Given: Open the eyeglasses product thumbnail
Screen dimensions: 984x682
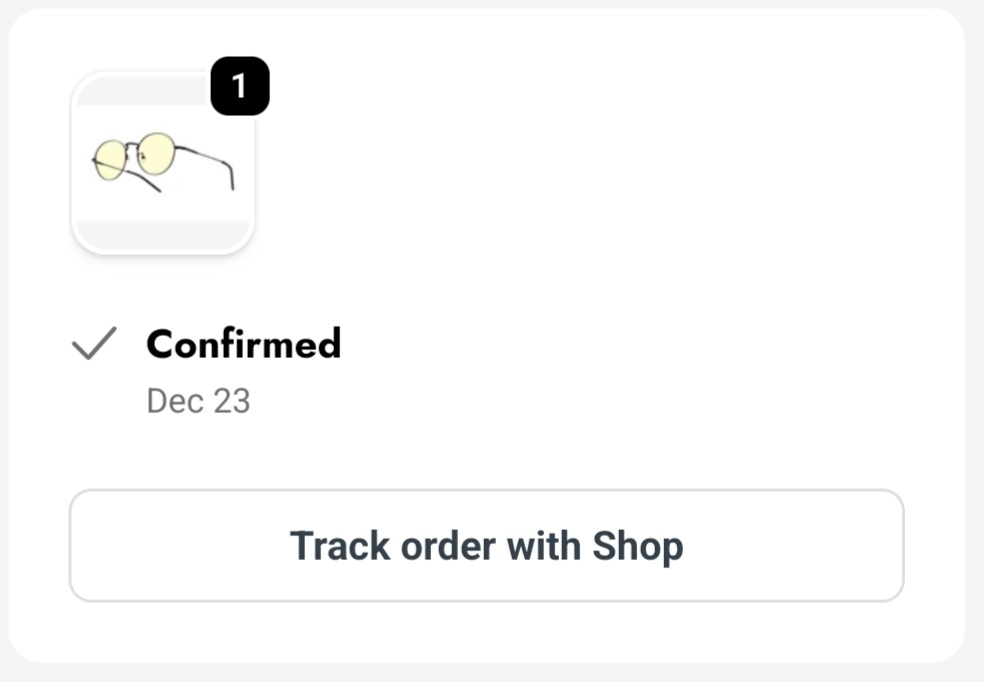Looking at the screenshot, I should click(163, 163).
